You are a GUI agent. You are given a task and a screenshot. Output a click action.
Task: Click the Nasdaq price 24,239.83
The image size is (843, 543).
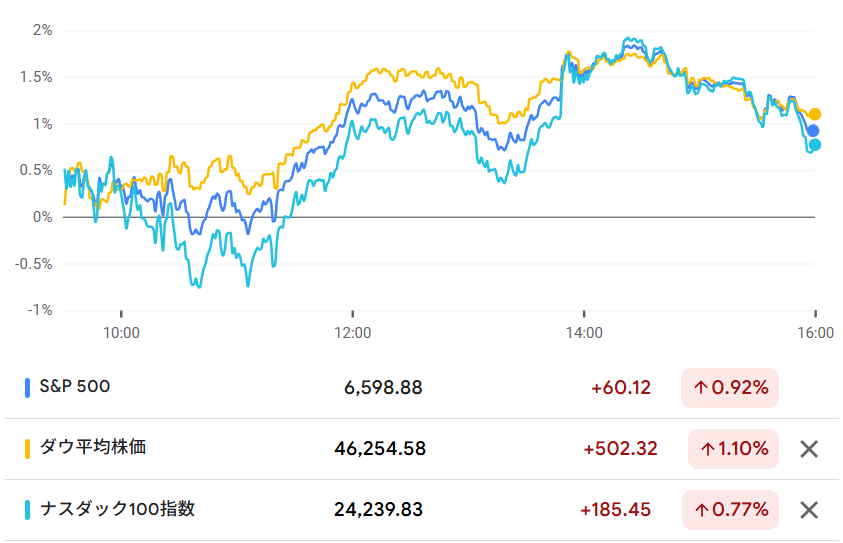pyautogui.click(x=378, y=510)
